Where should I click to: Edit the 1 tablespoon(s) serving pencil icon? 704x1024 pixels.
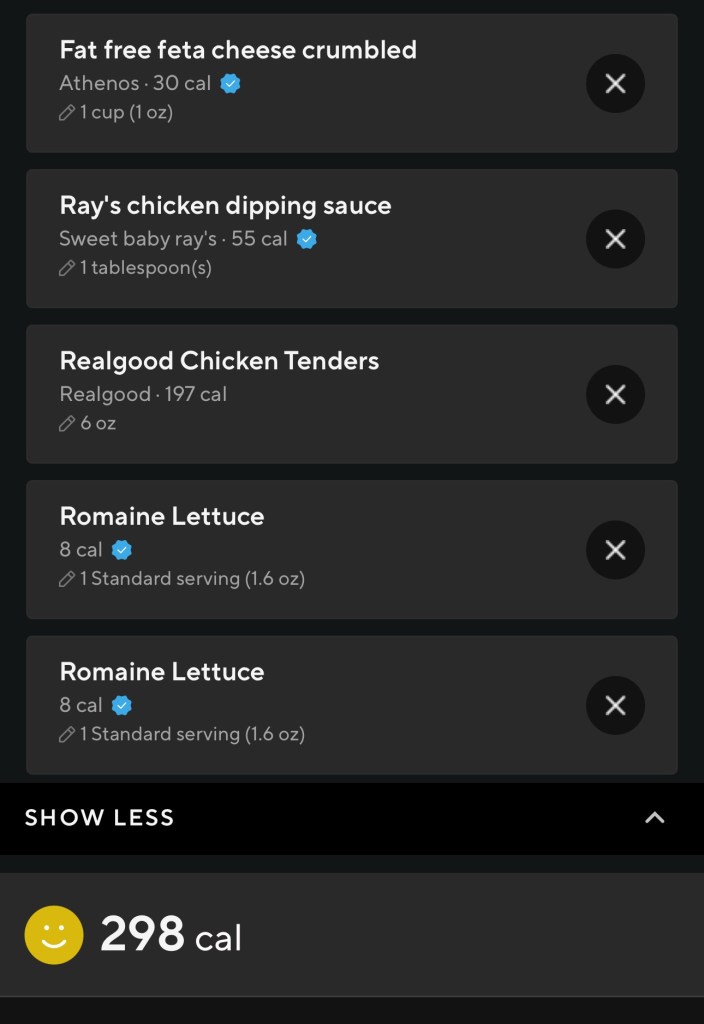point(67,268)
